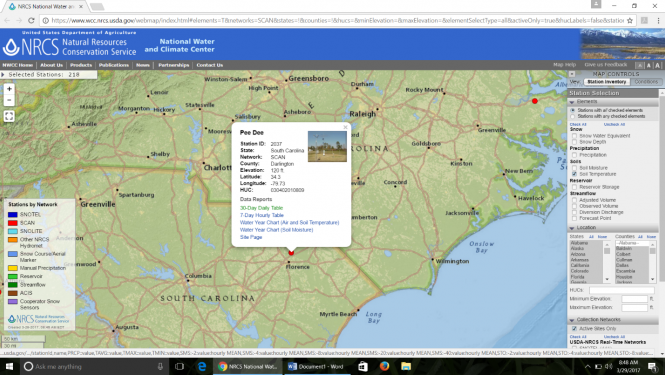Go back in browser history

tap(7, 20)
